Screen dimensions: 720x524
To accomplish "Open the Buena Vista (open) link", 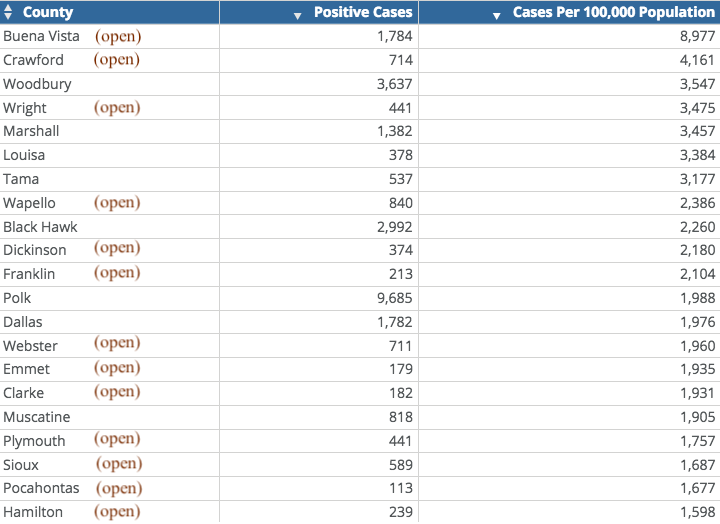I will (x=118, y=36).
